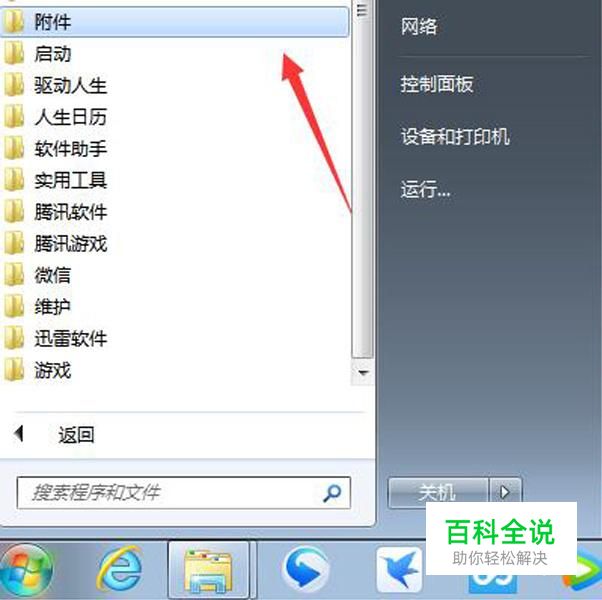Click the scrollbar down arrow
This screenshot has height=600, width=602.
point(362,372)
